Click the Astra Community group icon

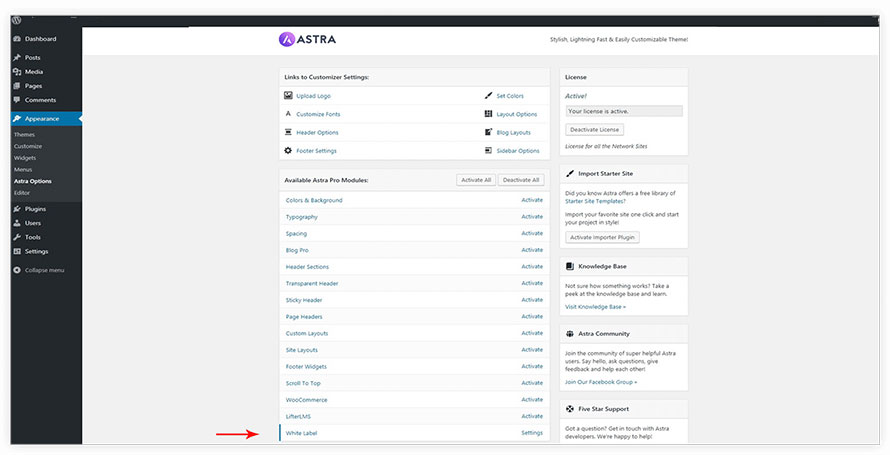[570, 334]
